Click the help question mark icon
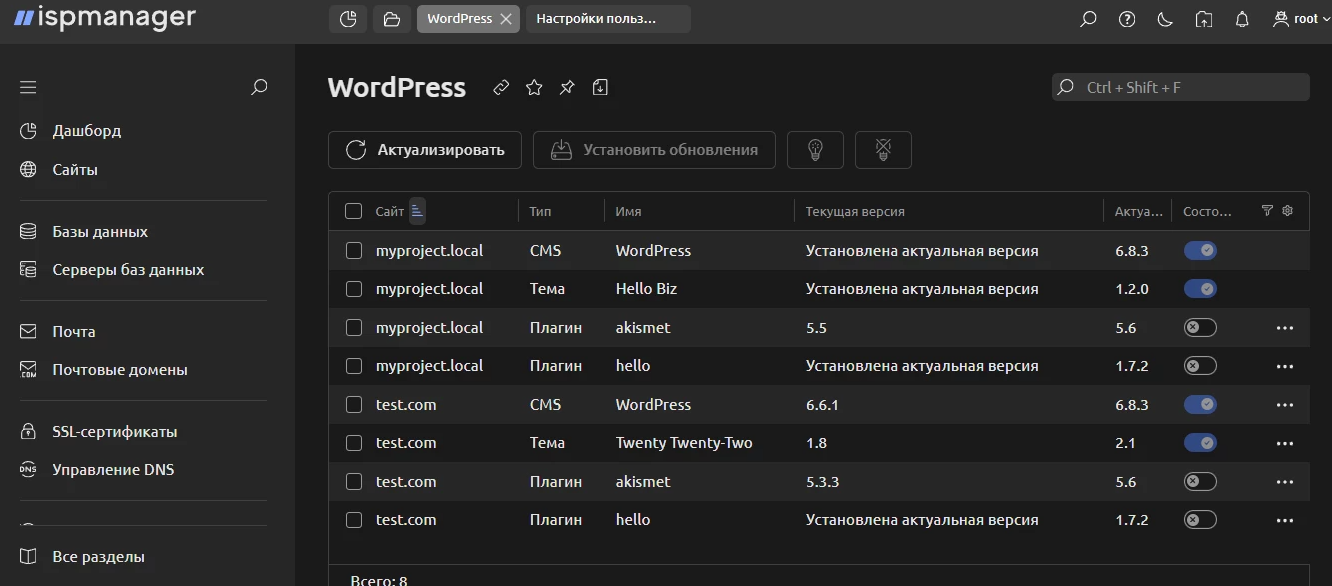This screenshot has width=1332, height=586. [1127, 19]
